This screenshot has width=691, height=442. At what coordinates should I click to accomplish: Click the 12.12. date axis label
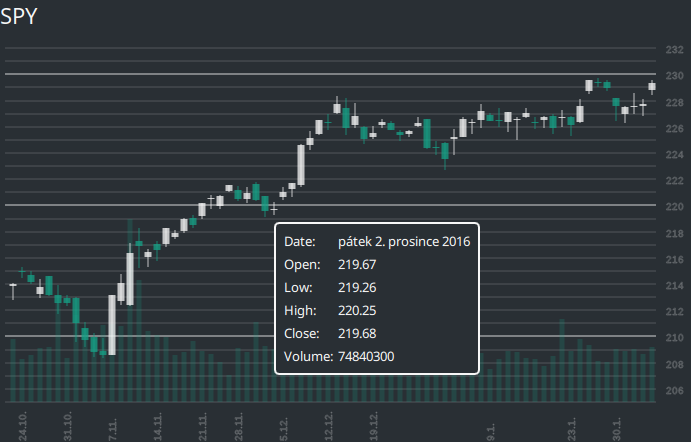point(329,427)
